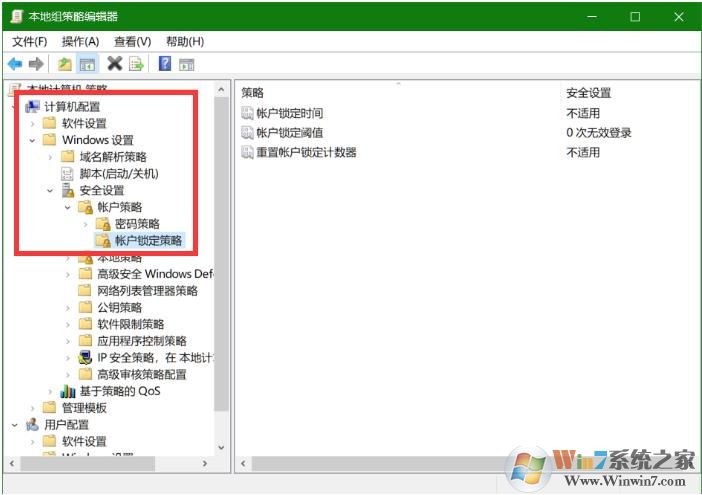Click the details pane scroll left arrow
702x495 pixels.
tap(243, 463)
